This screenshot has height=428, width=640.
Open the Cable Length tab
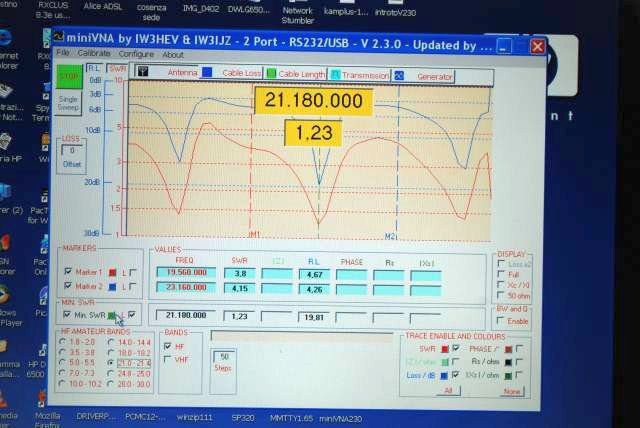point(296,74)
